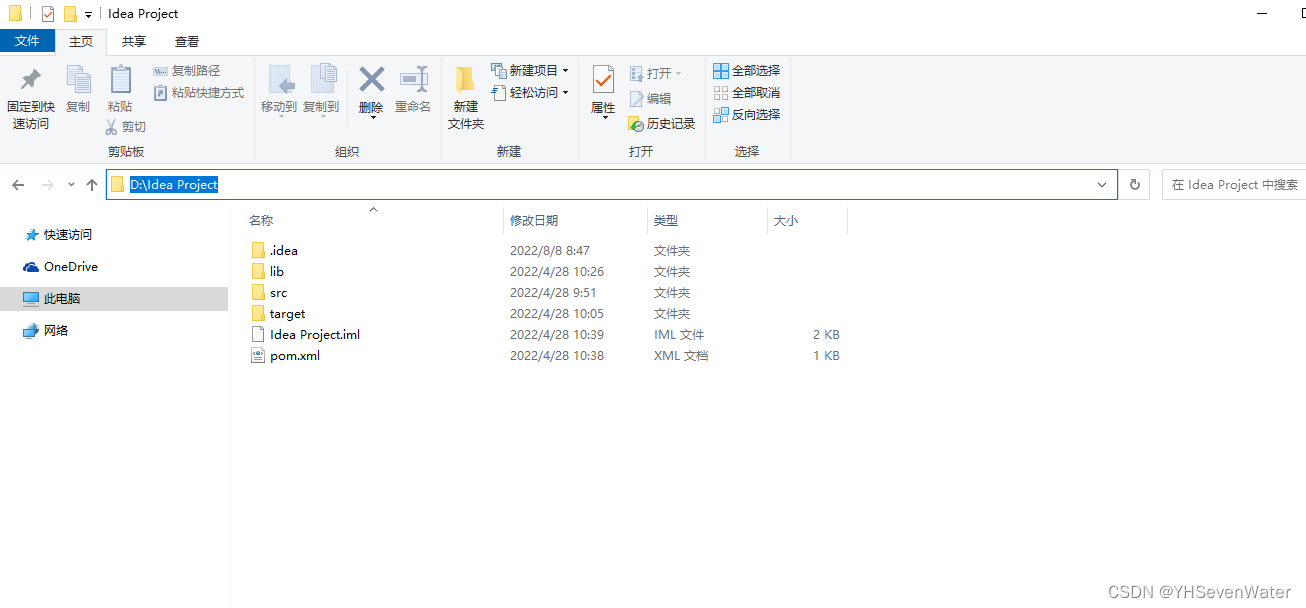
Task: Click the Paste (粘贴) icon
Action: tap(120, 85)
